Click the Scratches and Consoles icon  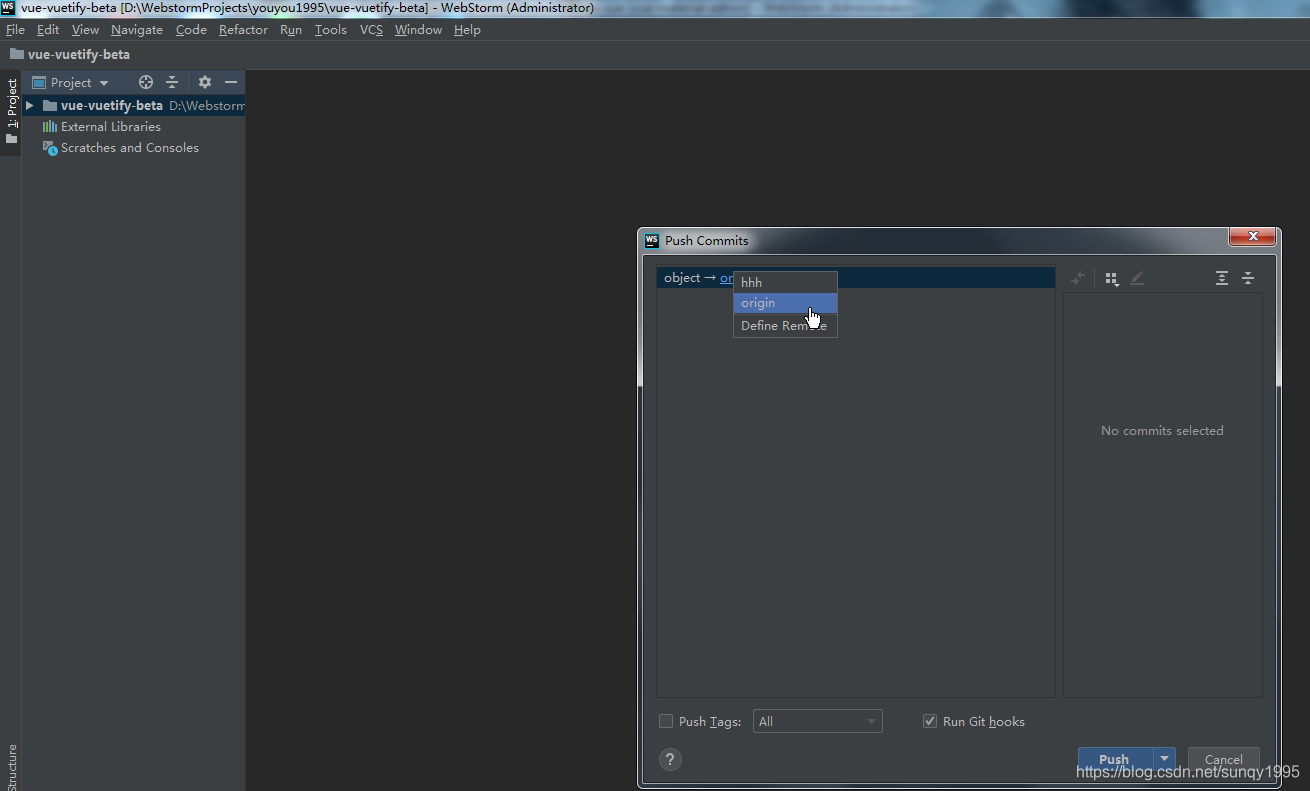pos(49,148)
